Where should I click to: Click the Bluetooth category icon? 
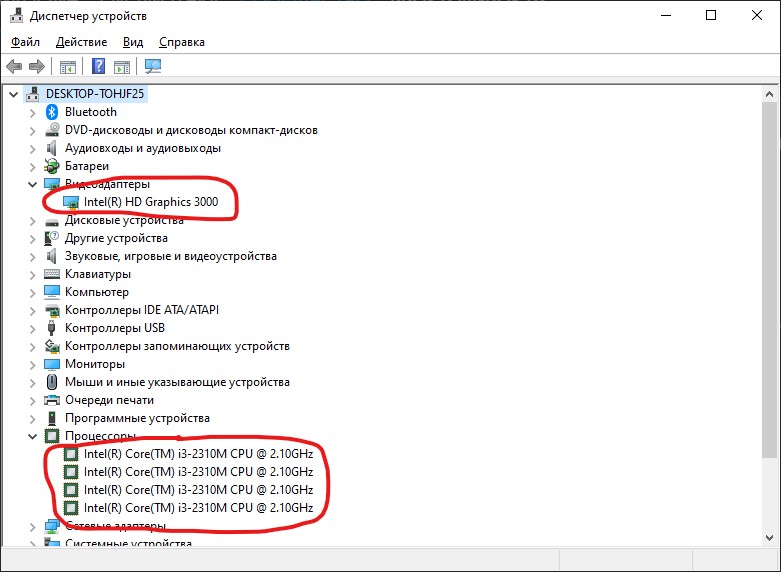click(52, 112)
